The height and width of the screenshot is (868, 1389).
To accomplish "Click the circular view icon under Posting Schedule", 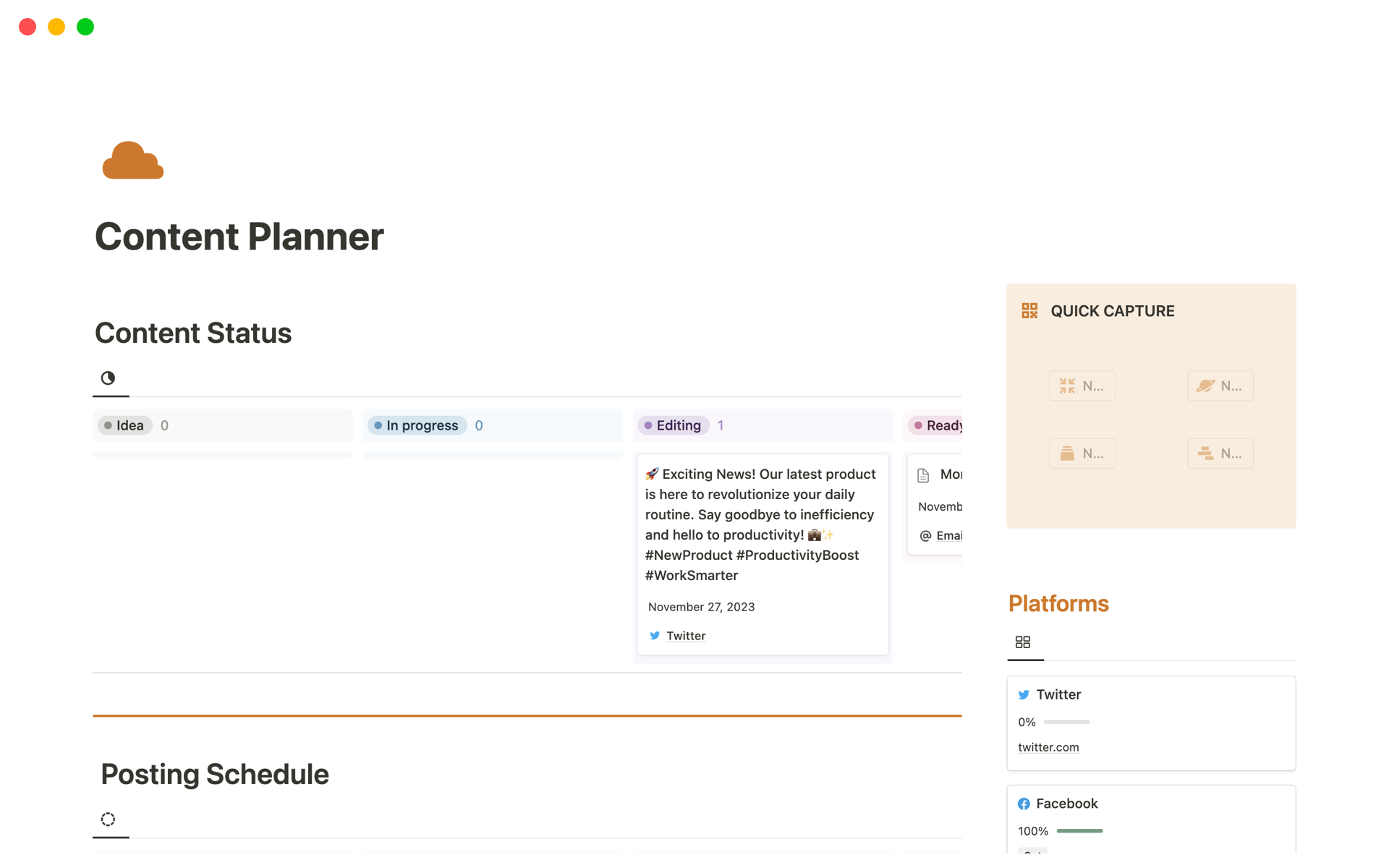I will pyautogui.click(x=109, y=818).
